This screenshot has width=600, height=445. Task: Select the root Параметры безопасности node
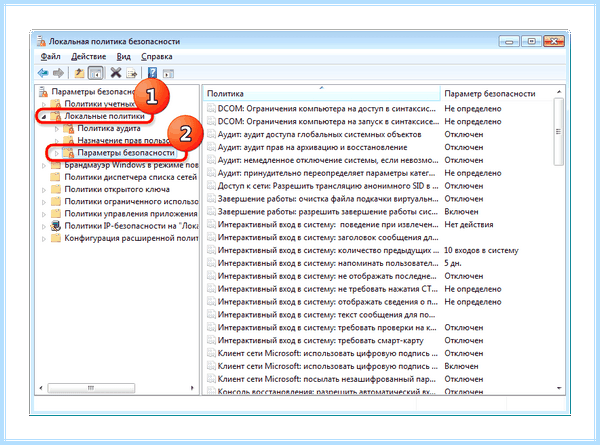click(x=93, y=92)
